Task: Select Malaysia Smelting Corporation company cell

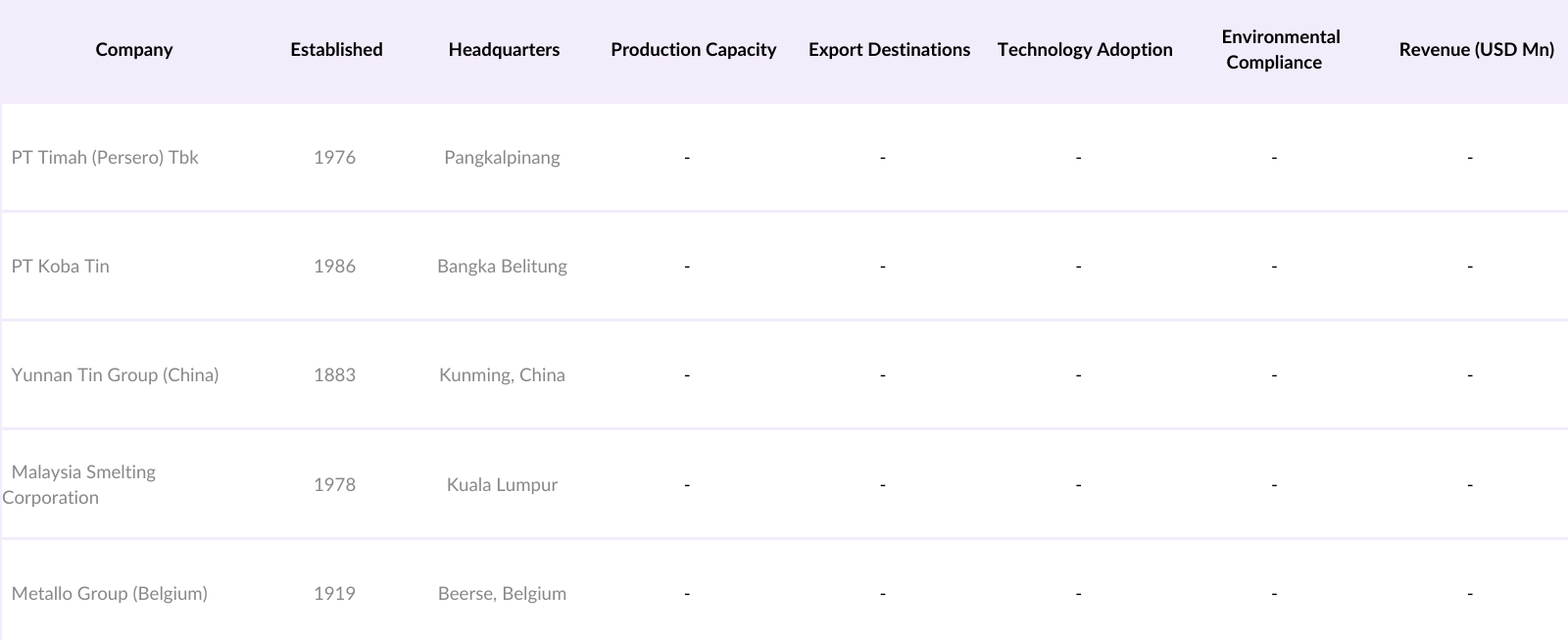Action: [x=83, y=484]
